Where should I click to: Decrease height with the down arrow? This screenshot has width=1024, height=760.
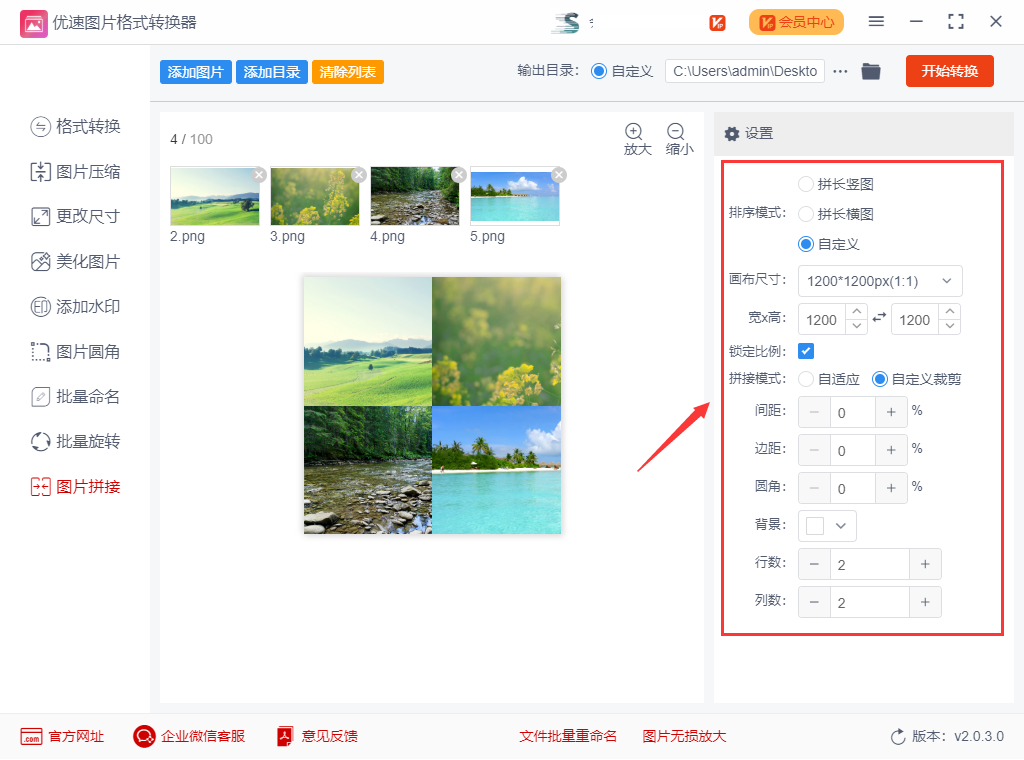950,326
